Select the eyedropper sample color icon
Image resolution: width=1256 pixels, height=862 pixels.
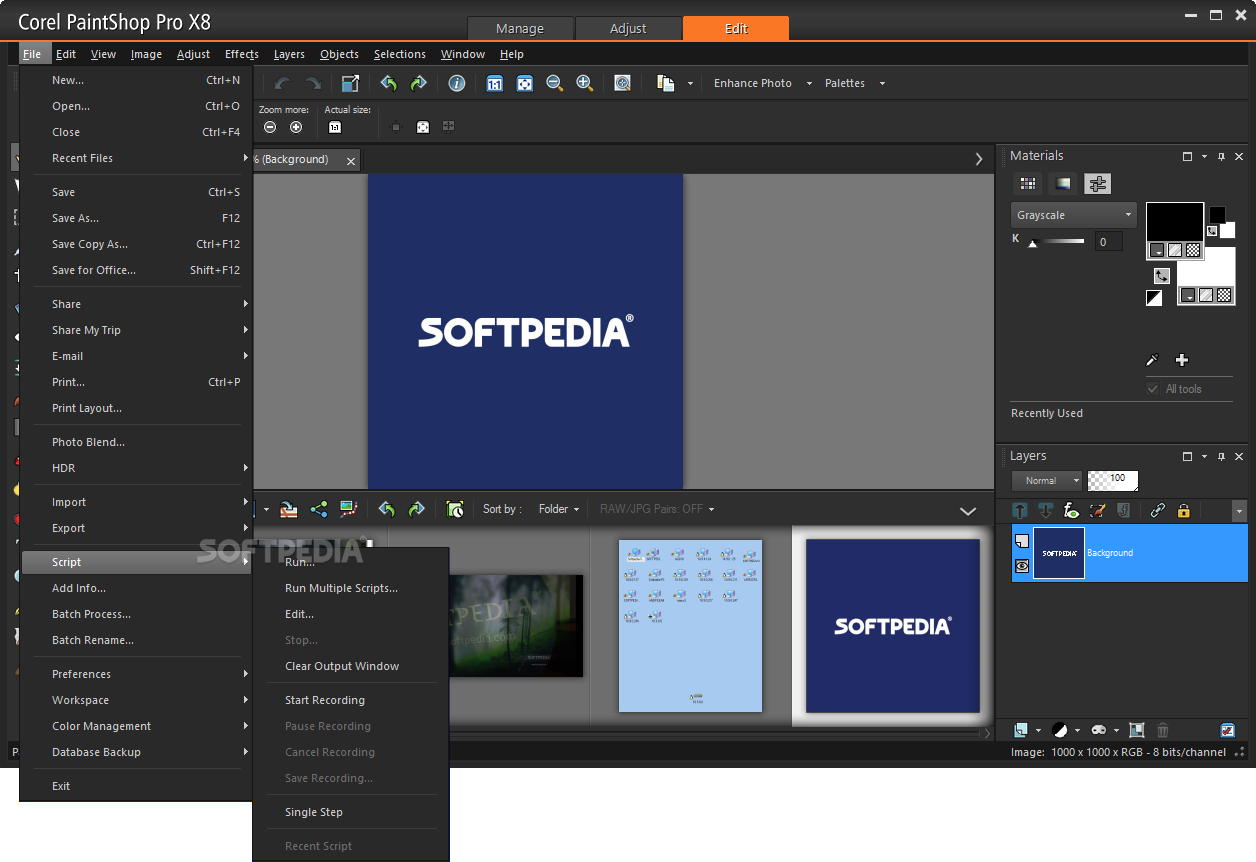point(1151,360)
